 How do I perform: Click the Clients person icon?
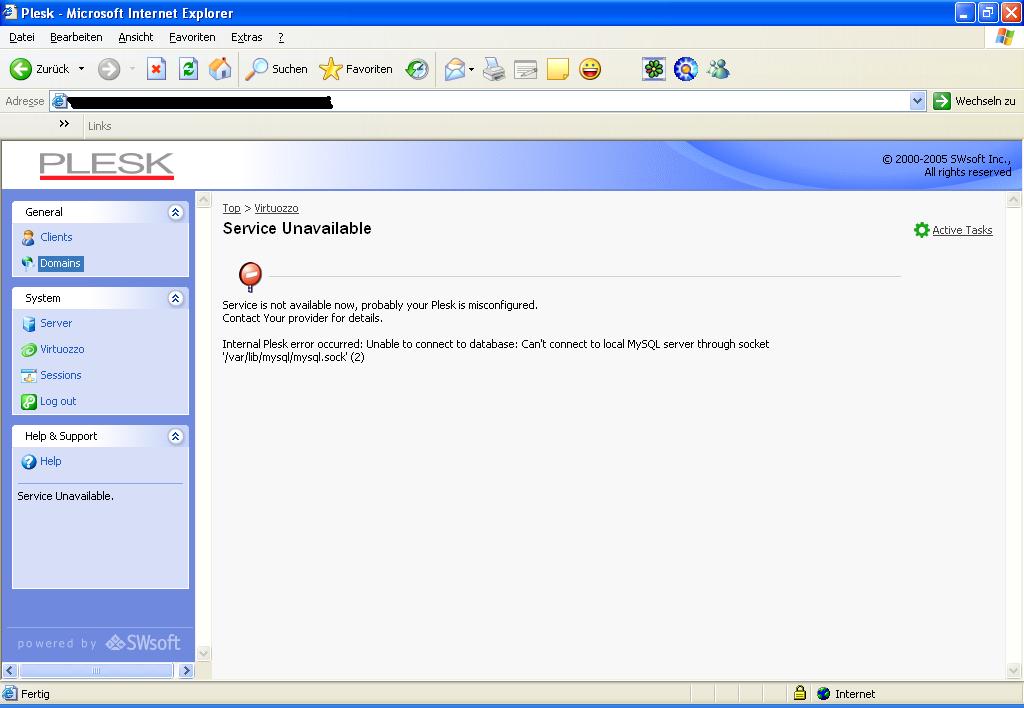(x=28, y=238)
